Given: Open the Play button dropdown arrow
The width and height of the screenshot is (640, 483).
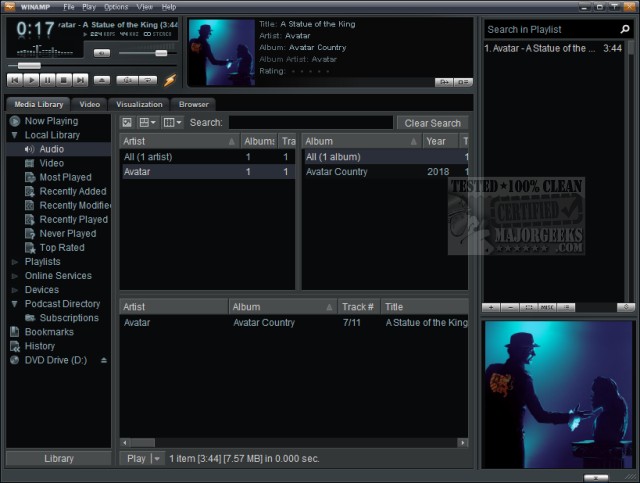Looking at the screenshot, I should click(158, 459).
